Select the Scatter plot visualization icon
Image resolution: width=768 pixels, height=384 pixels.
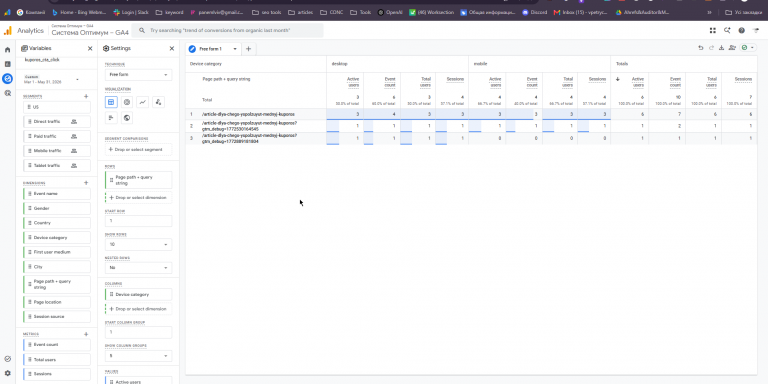[x=158, y=102]
